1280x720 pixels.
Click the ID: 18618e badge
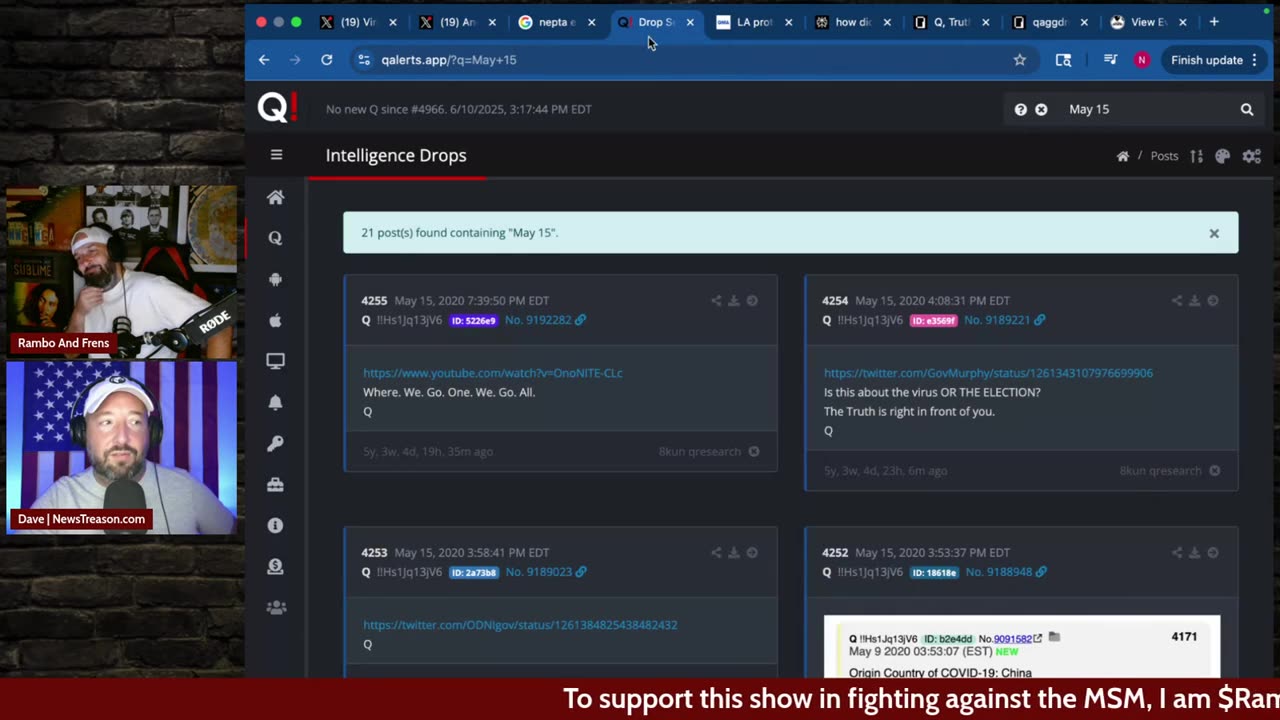(935, 572)
